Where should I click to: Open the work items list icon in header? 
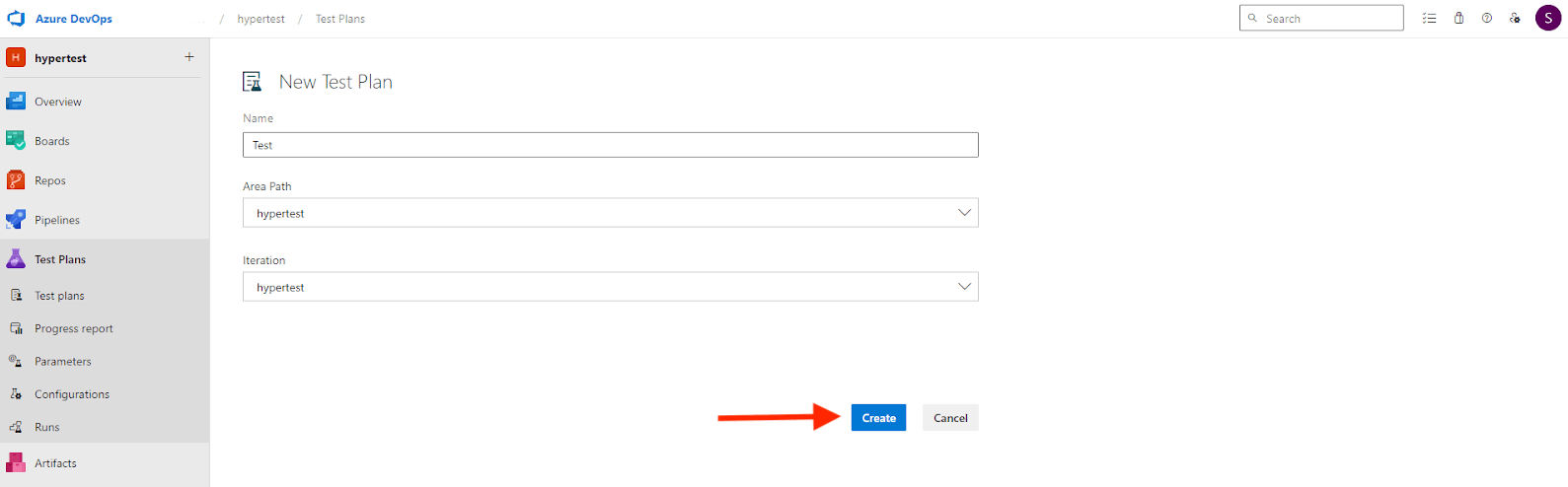(1429, 19)
